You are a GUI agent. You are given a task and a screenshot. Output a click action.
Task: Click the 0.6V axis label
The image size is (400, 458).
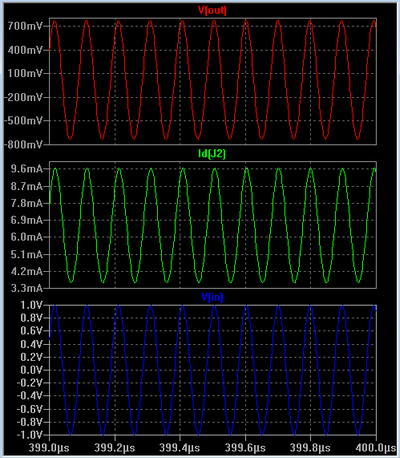(x=32, y=331)
